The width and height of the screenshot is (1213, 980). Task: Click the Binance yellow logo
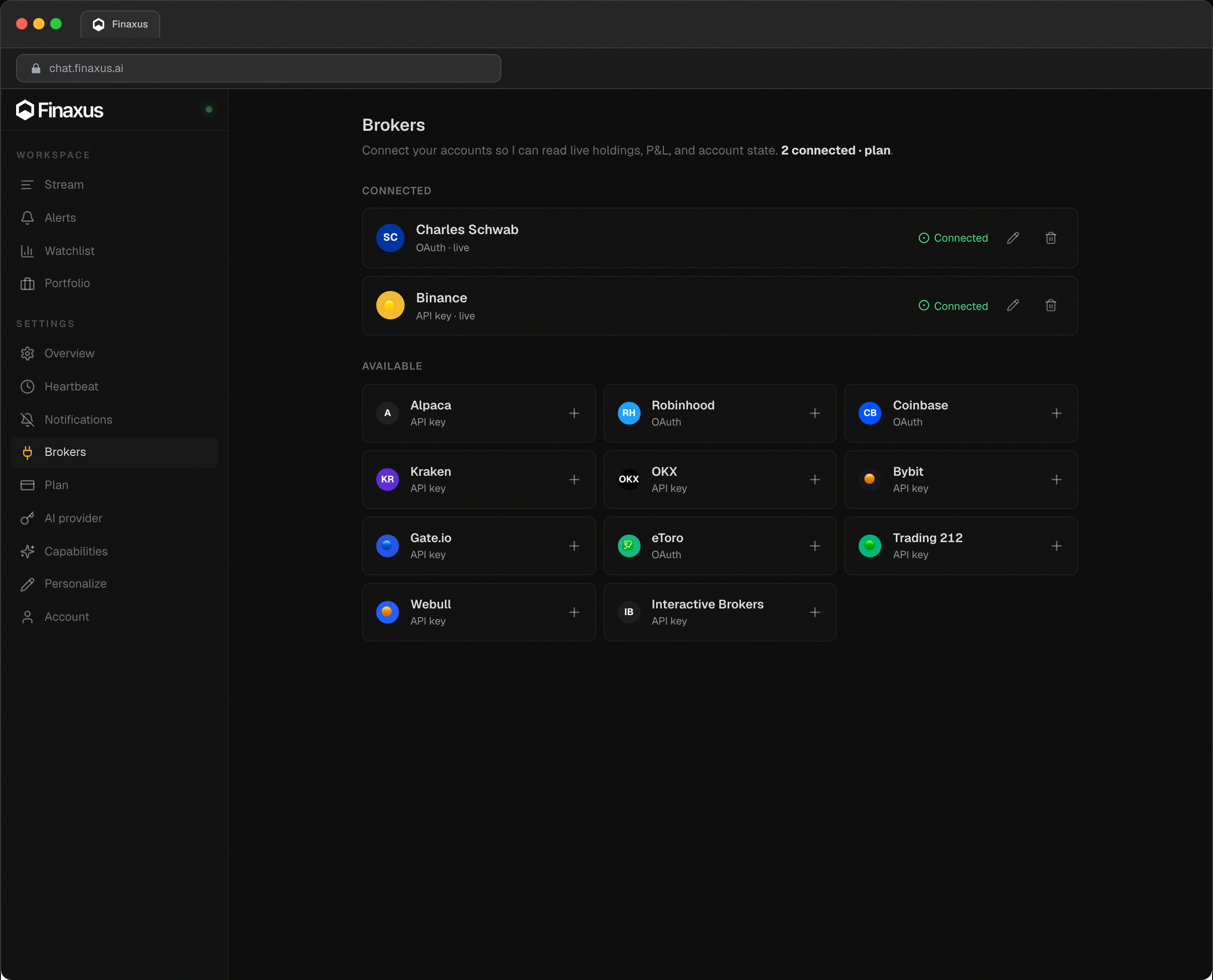390,305
